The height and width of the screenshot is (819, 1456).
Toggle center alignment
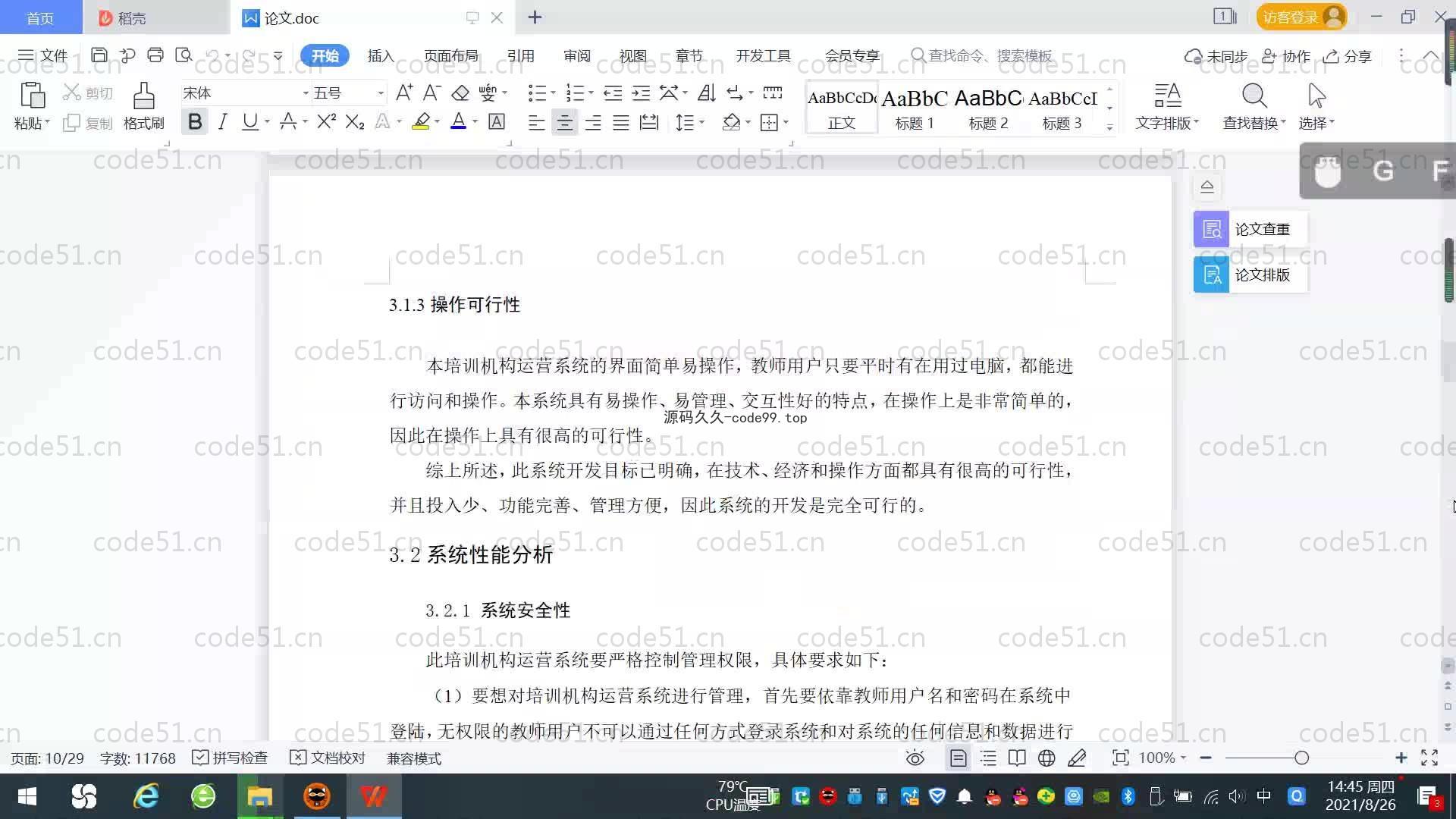564,122
